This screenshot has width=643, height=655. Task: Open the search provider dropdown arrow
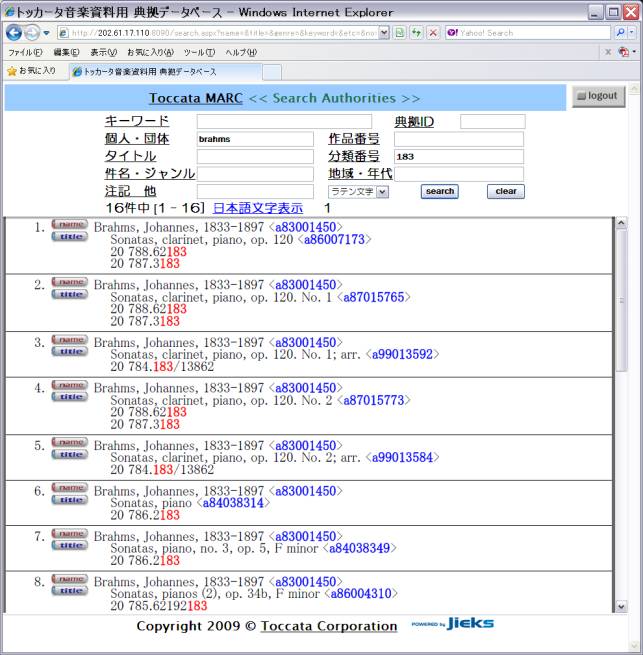pyautogui.click(x=632, y=33)
